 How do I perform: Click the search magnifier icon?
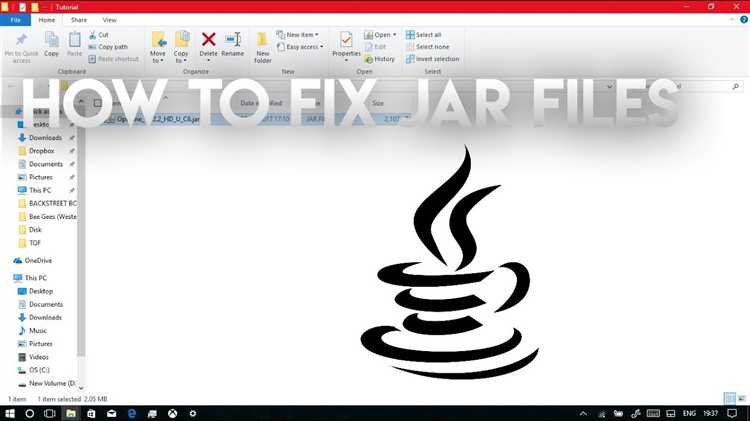tap(736, 86)
